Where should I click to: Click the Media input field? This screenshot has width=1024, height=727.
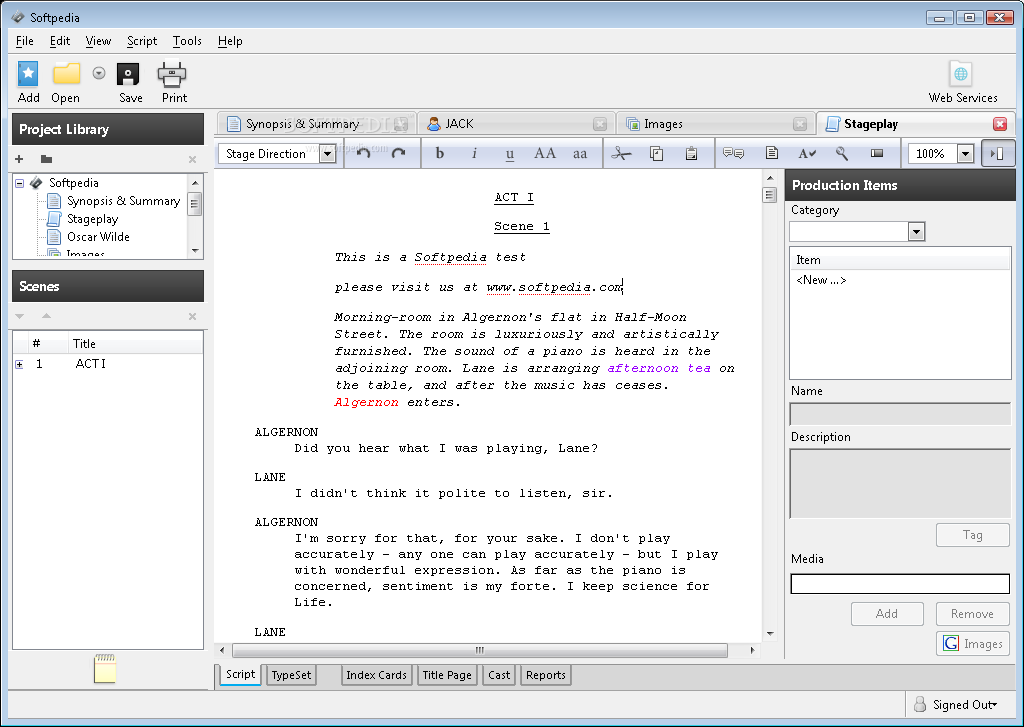[x=900, y=583]
